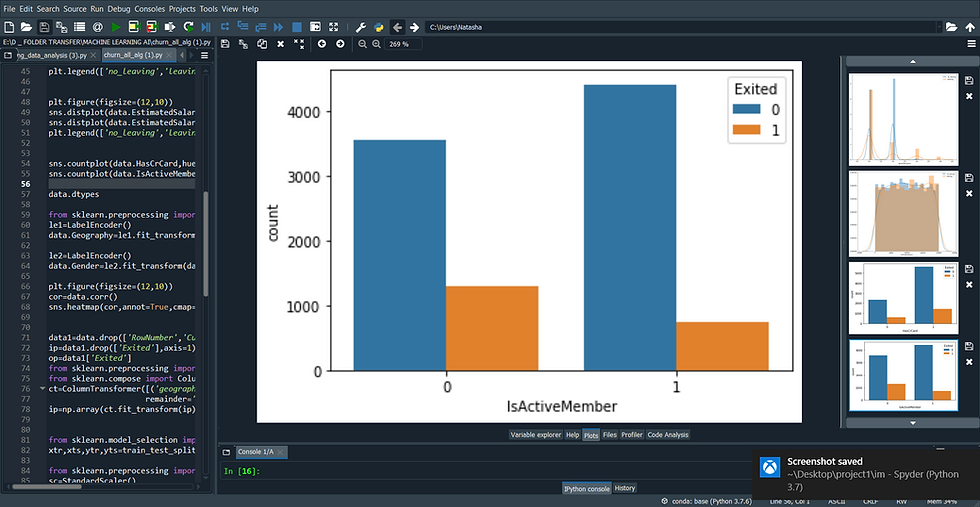Start debugging the file icon
The width and height of the screenshot is (980, 507).
coord(206,27)
